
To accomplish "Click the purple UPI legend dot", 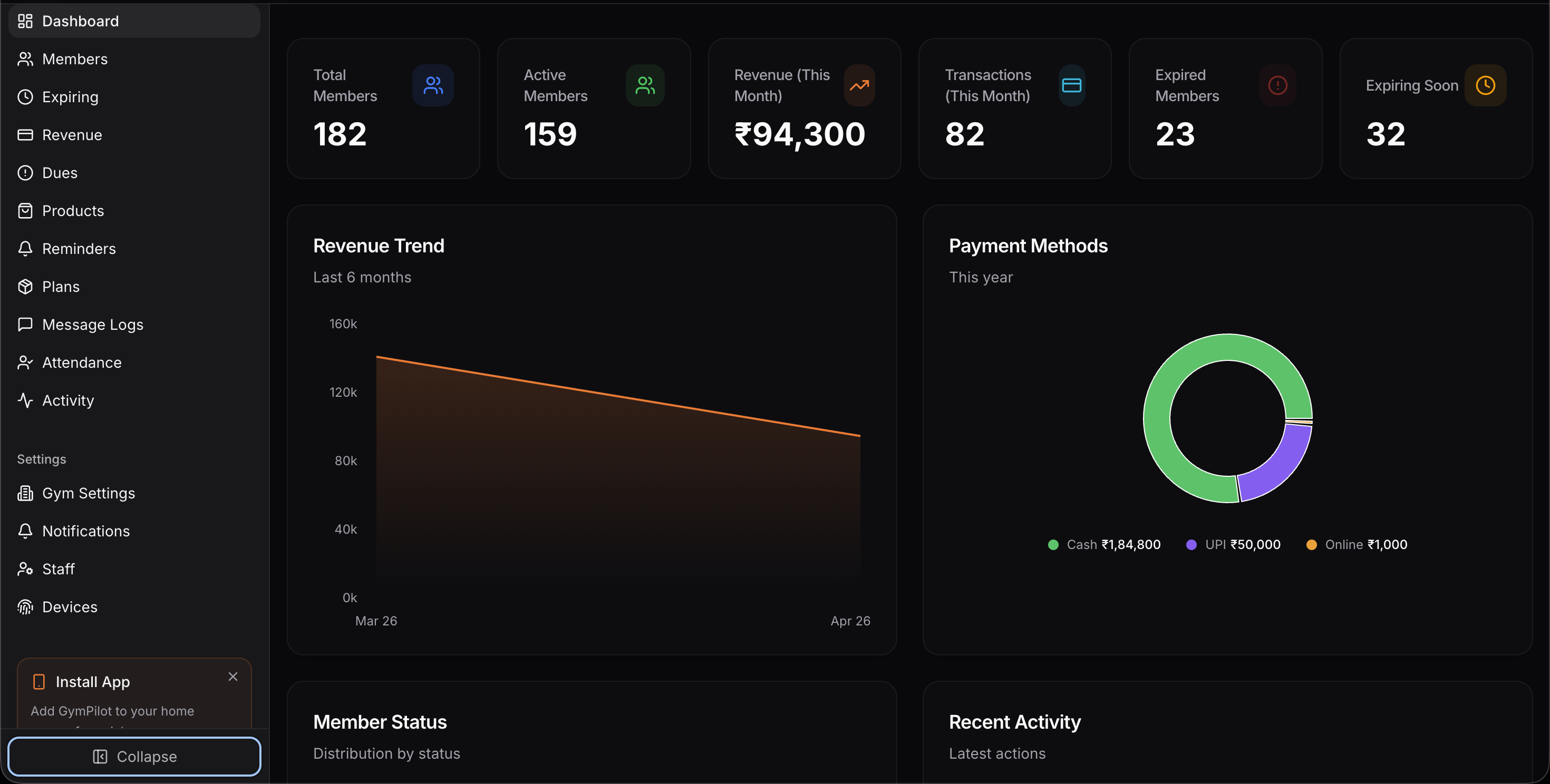I will pos(1191,545).
